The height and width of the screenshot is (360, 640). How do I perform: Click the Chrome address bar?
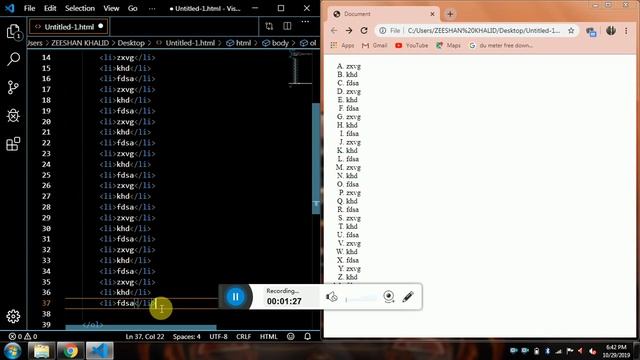(x=478, y=31)
